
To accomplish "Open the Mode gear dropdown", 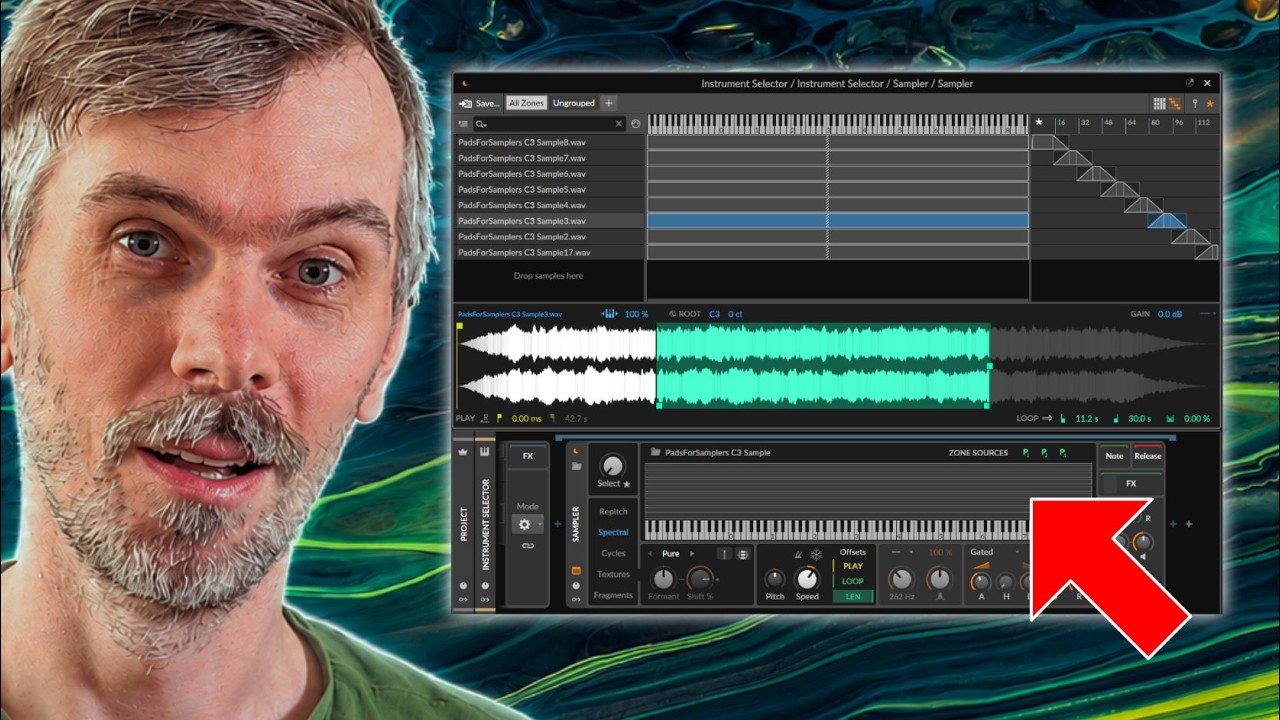I will (527, 524).
